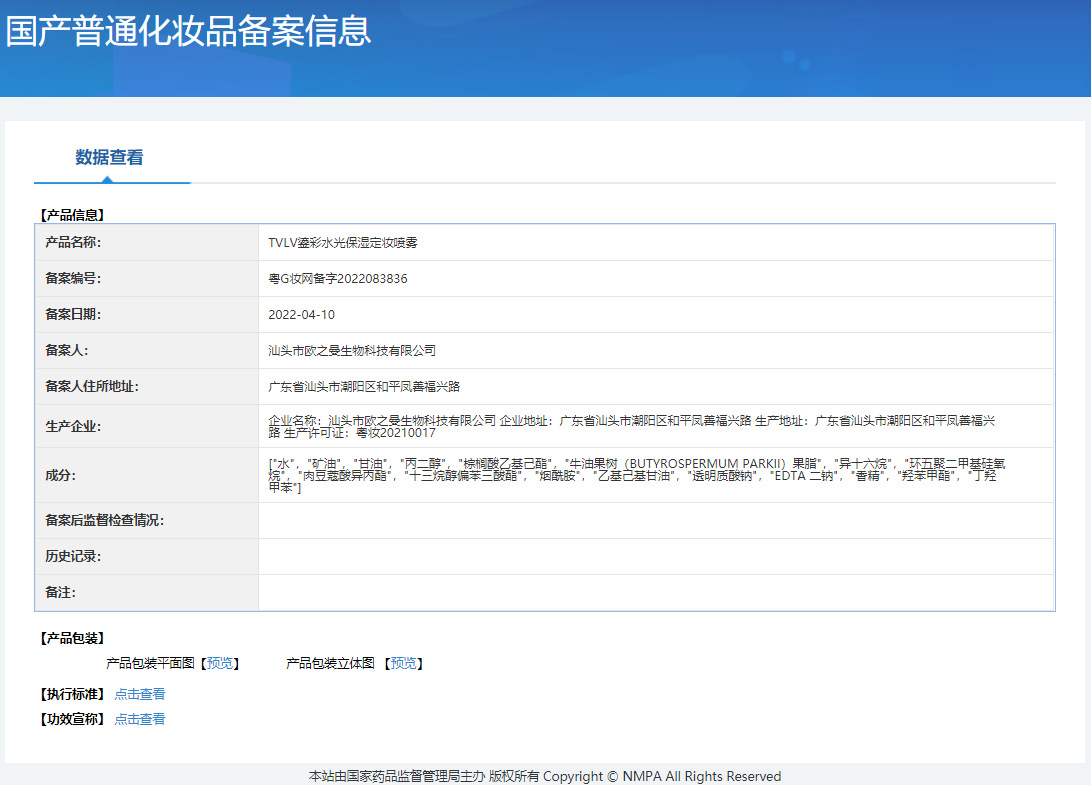1091x785 pixels.
Task: Select the 数据查看 tab
Action: (x=109, y=157)
